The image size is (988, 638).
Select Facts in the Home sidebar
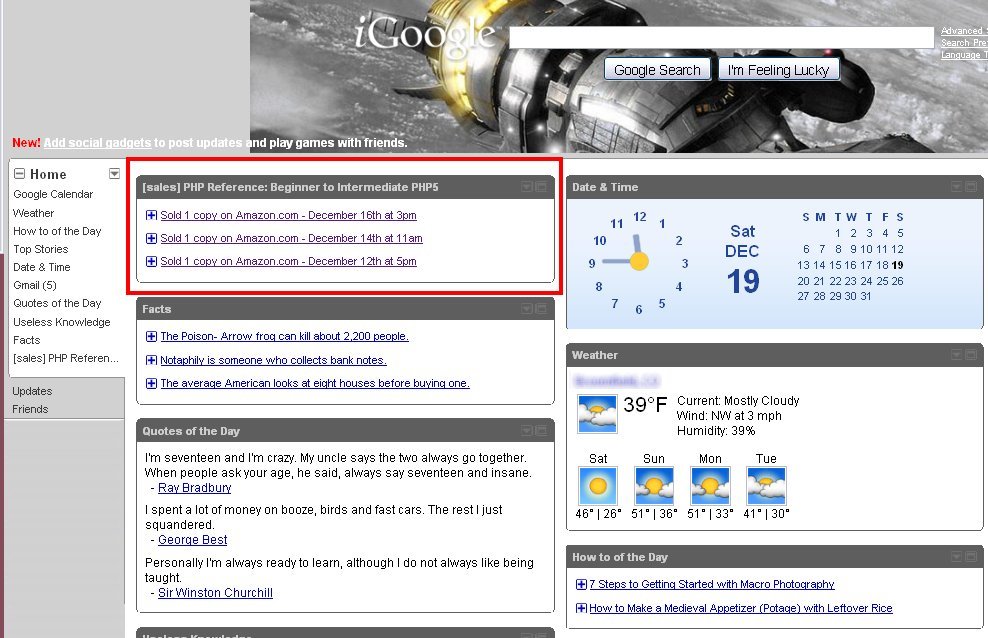pos(26,340)
